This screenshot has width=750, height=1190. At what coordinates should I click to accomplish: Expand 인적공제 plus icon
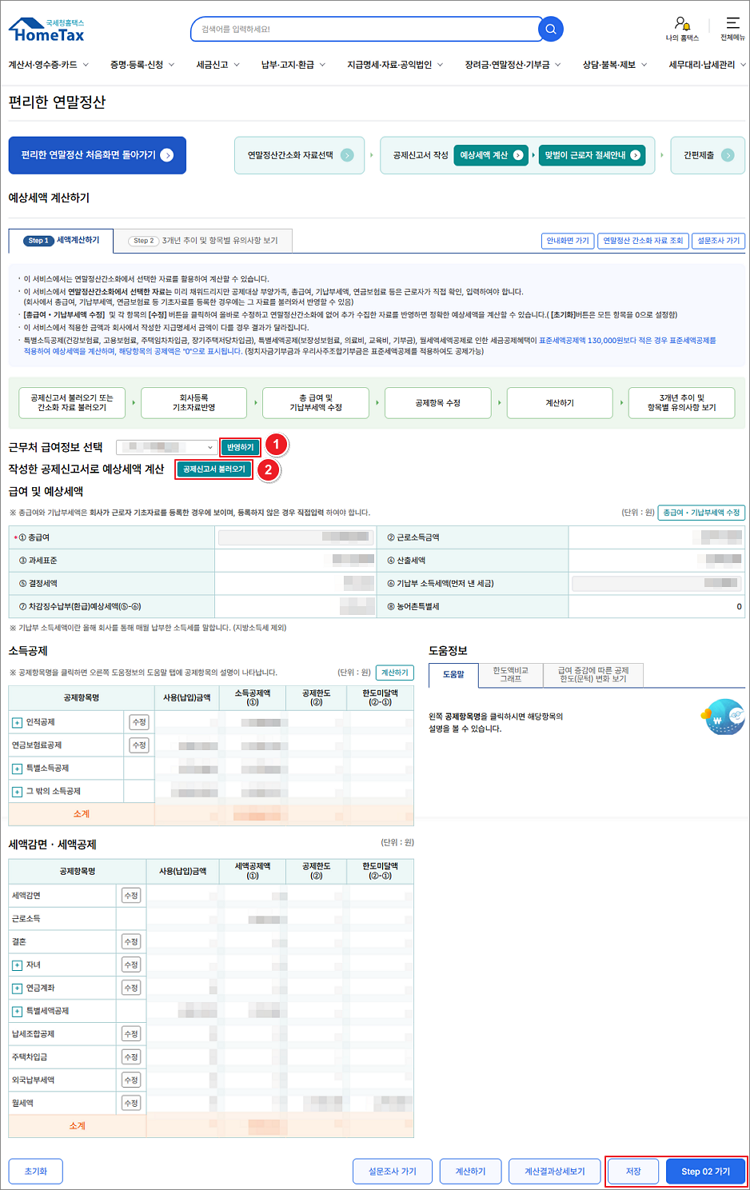(17, 722)
